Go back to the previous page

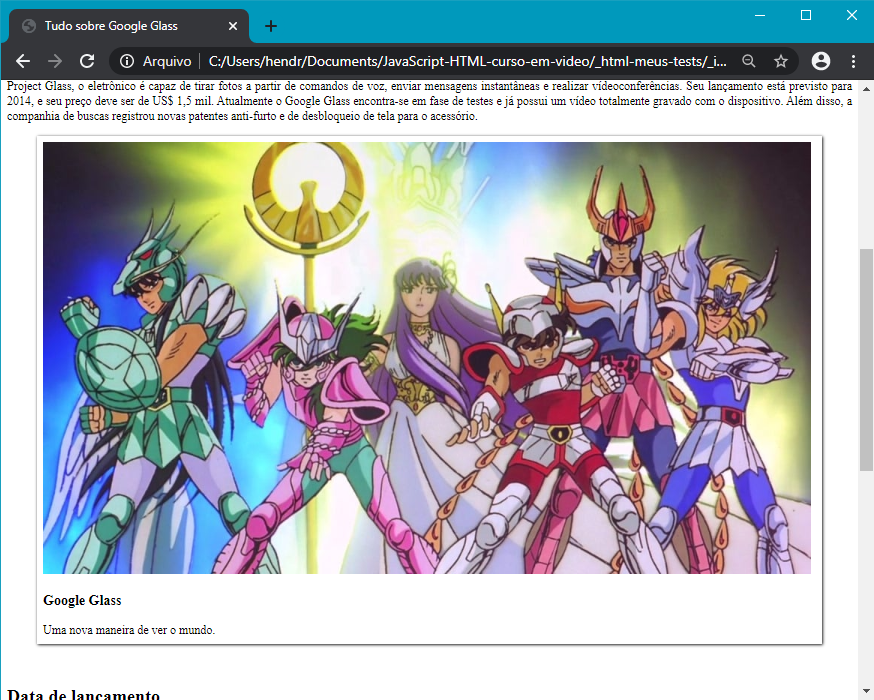[x=23, y=61]
